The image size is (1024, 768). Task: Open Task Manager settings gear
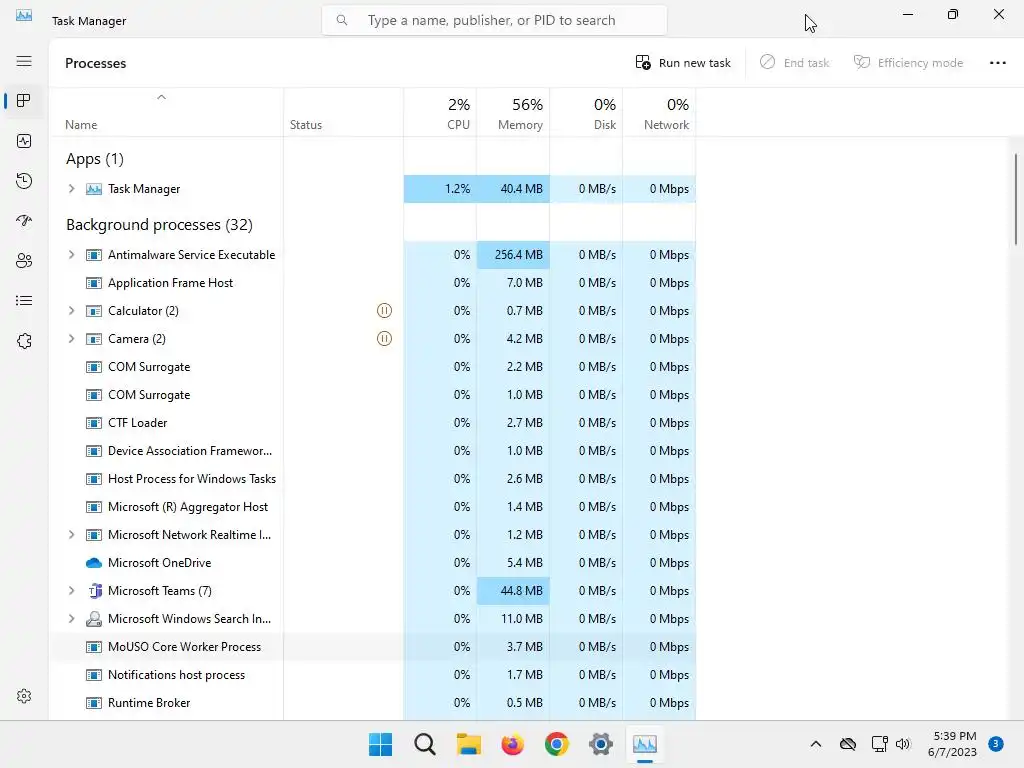24,696
